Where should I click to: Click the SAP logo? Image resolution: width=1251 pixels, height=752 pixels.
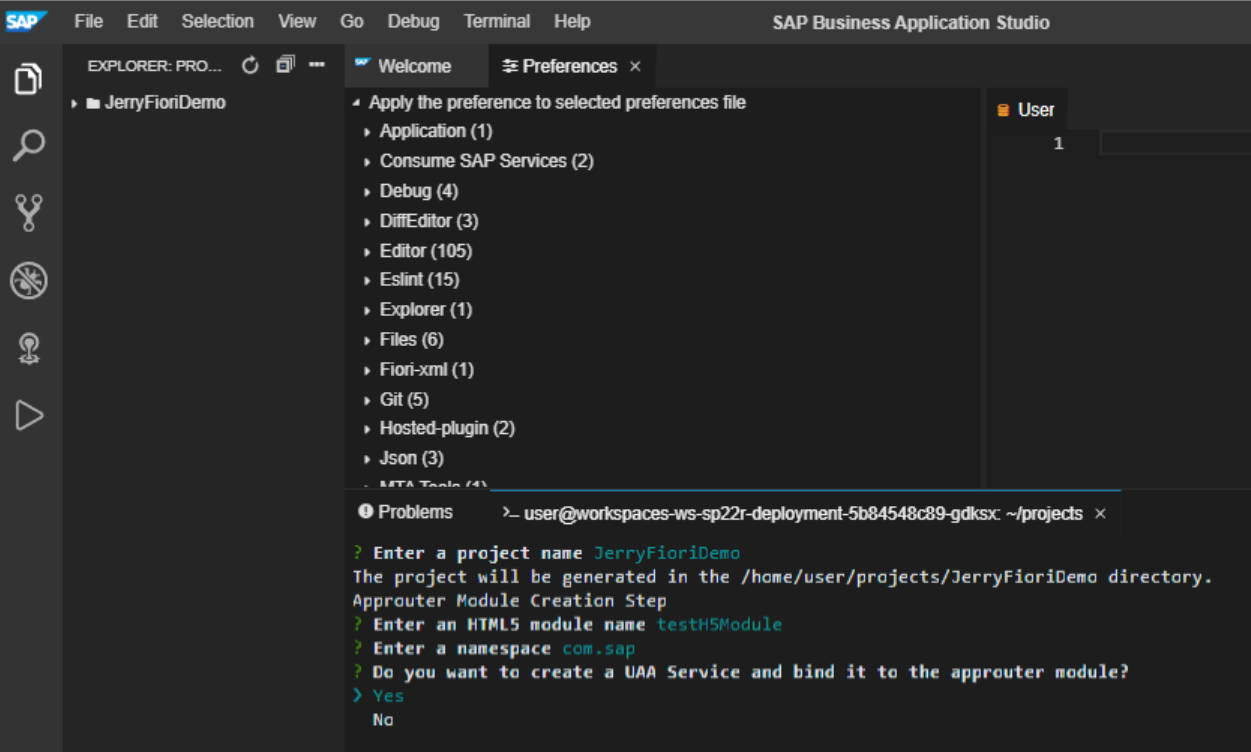click(26, 21)
